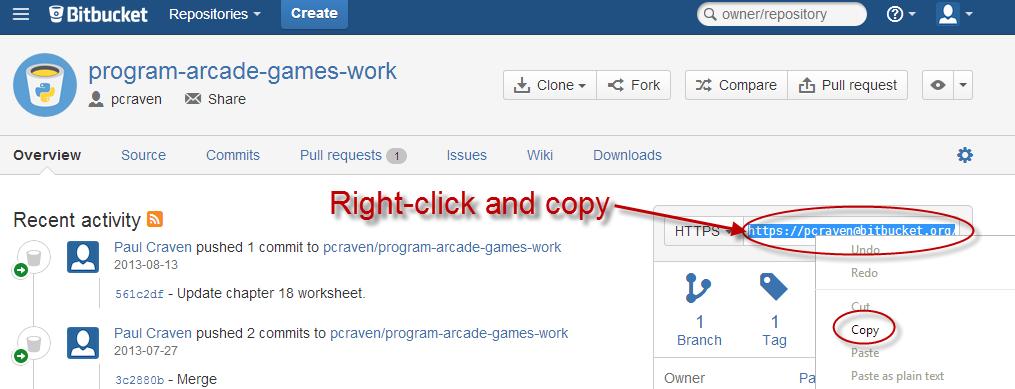This screenshot has height=389, width=1015.
Task: Click the Fork button
Action: (x=633, y=85)
